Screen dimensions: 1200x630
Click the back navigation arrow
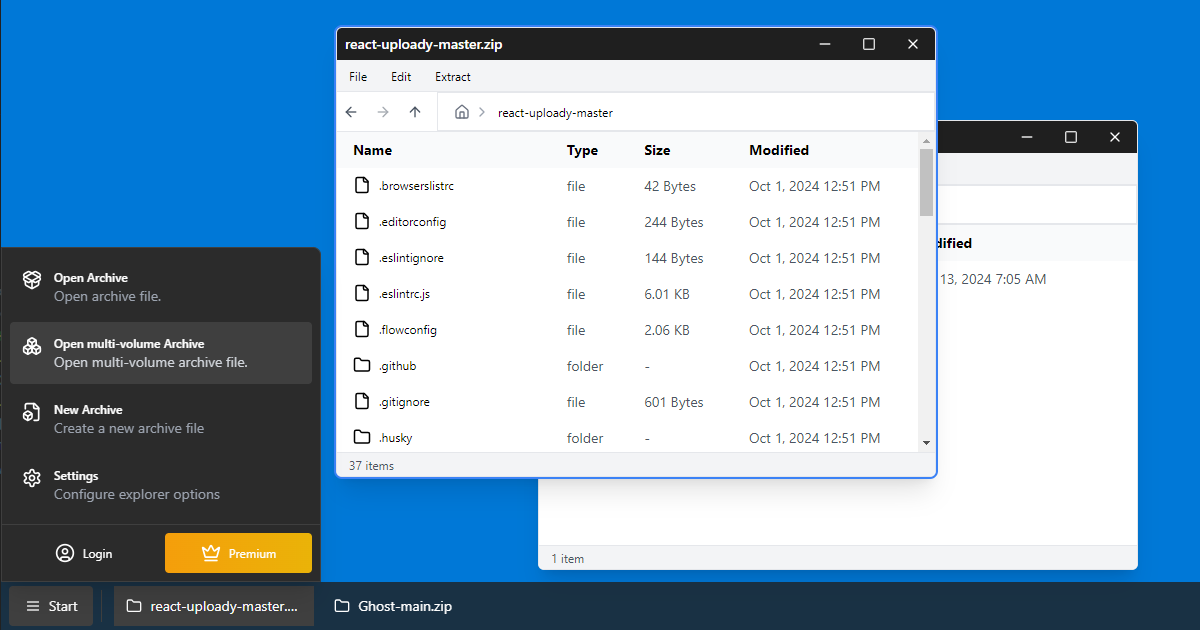point(351,112)
